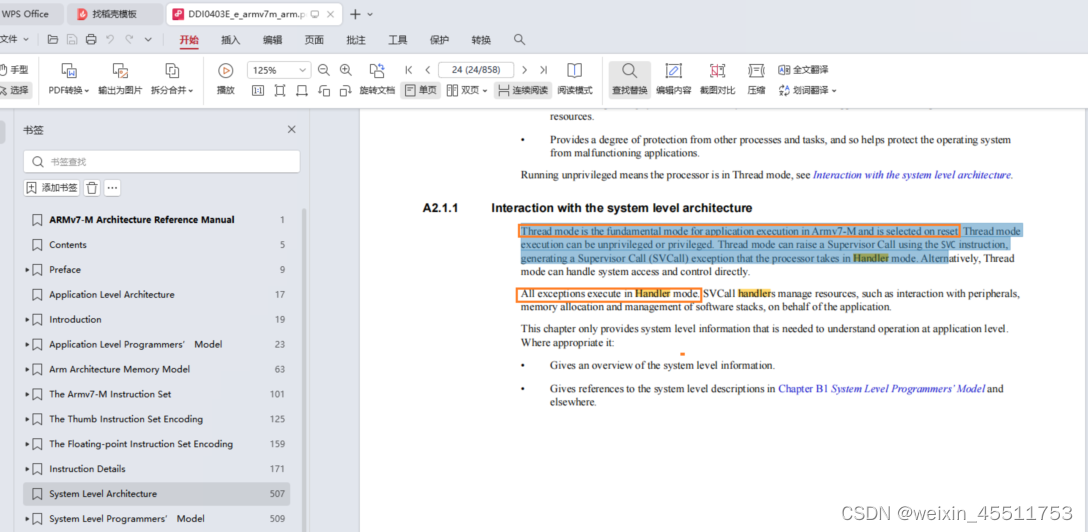Click the bookmarks panel vertical scrollbar
Viewport: 1088px width, 532px height.
click(x=303, y=368)
